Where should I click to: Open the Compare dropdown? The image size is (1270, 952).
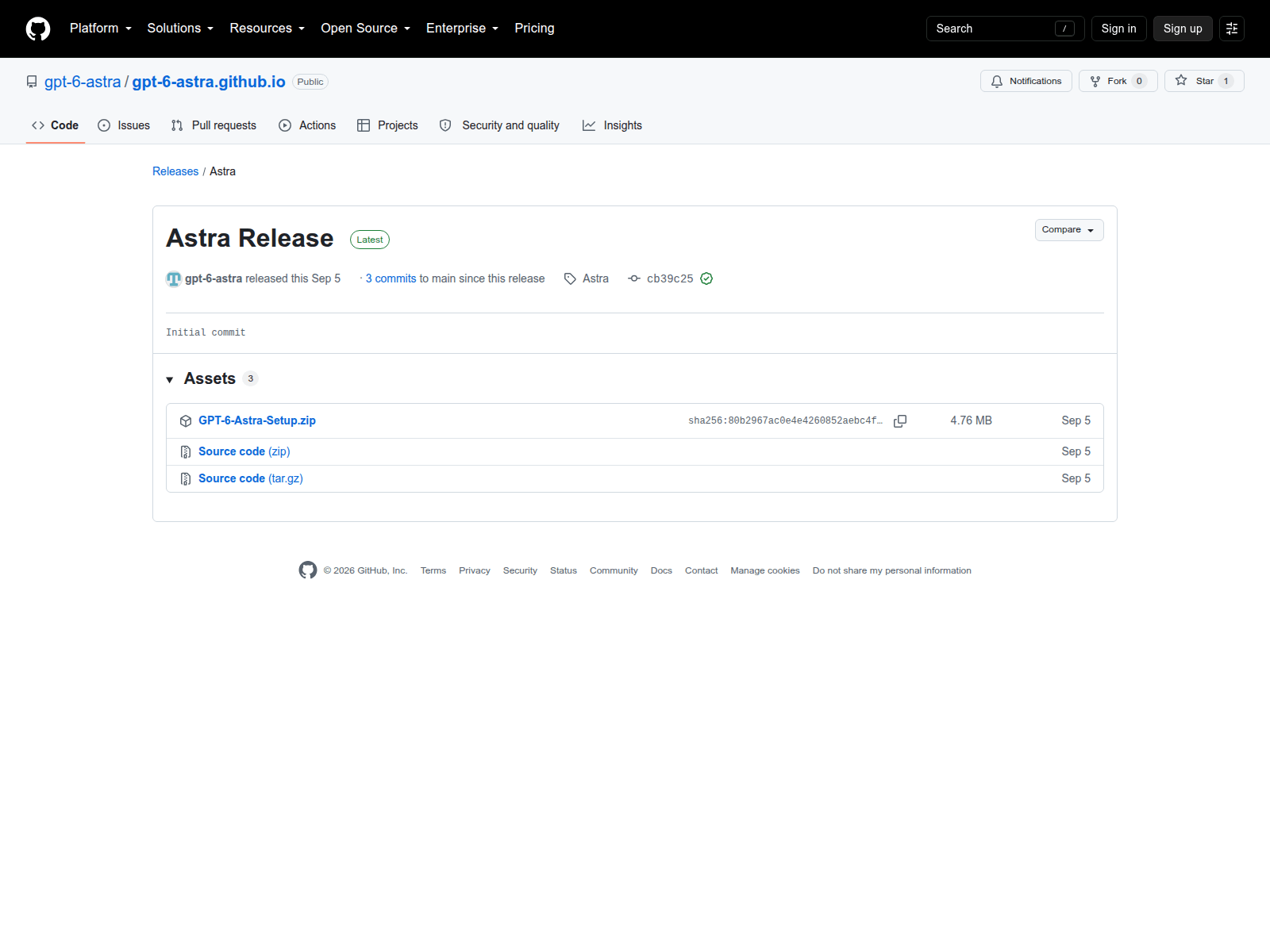coord(1069,230)
